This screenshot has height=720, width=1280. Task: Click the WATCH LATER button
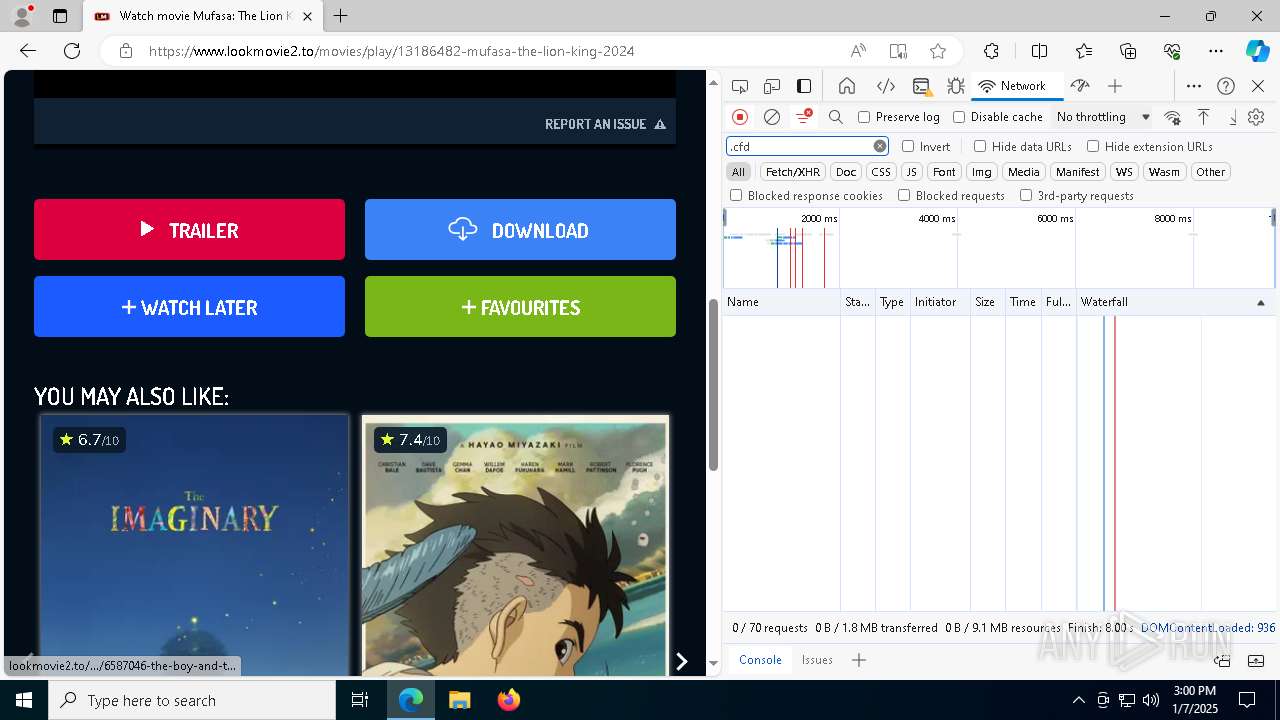coord(189,307)
